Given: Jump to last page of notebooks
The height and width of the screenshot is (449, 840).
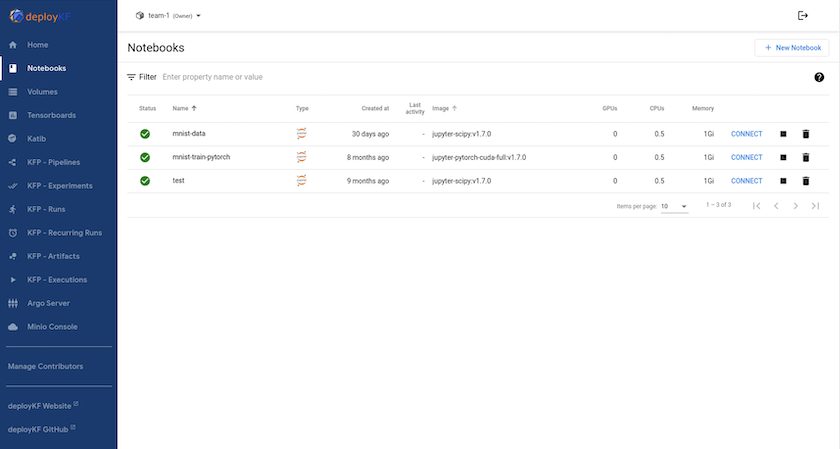Looking at the screenshot, I should pyautogui.click(x=815, y=206).
